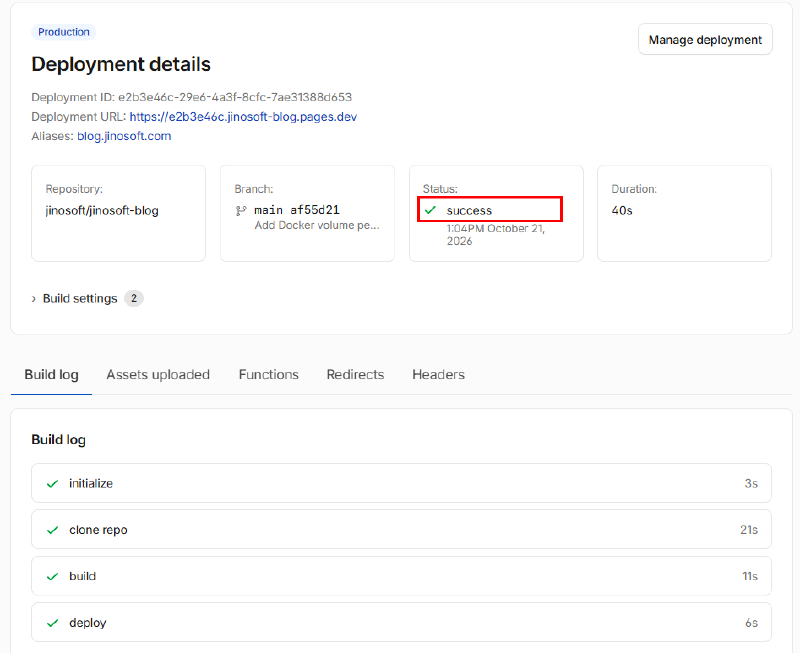Click the green checkmark beside deploy
800x653 pixels.
(53, 623)
